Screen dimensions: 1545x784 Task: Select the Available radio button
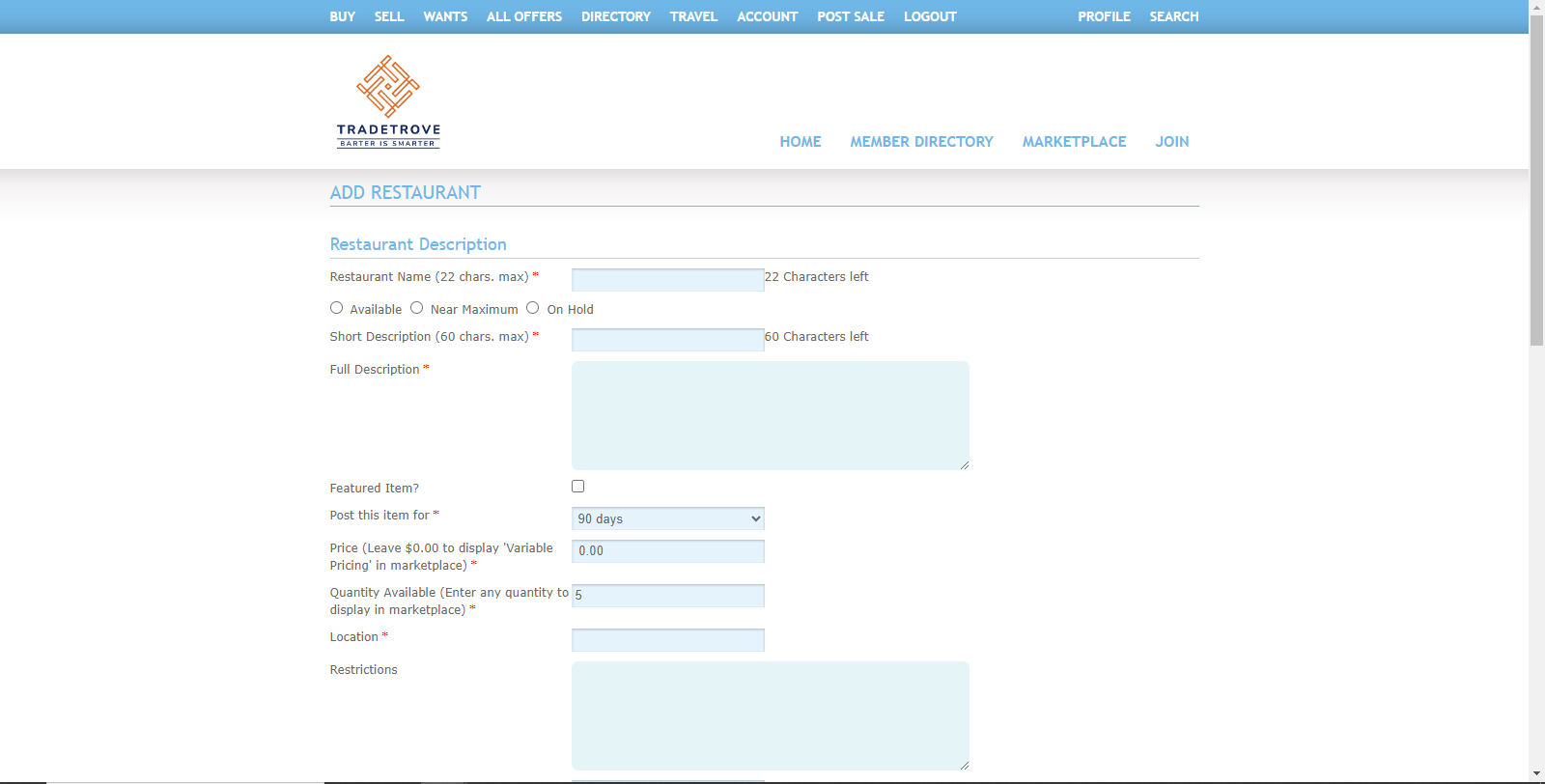336,308
